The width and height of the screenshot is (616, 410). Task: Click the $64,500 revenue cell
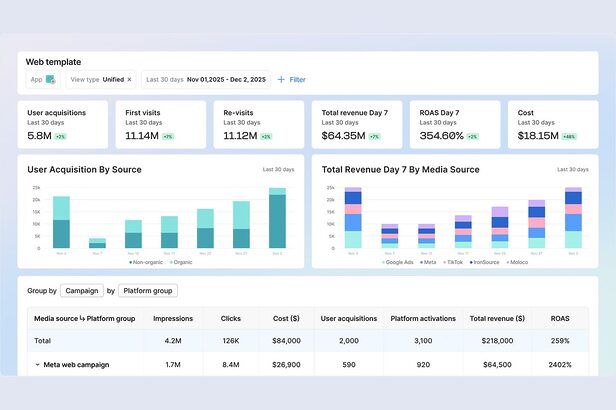(497, 364)
